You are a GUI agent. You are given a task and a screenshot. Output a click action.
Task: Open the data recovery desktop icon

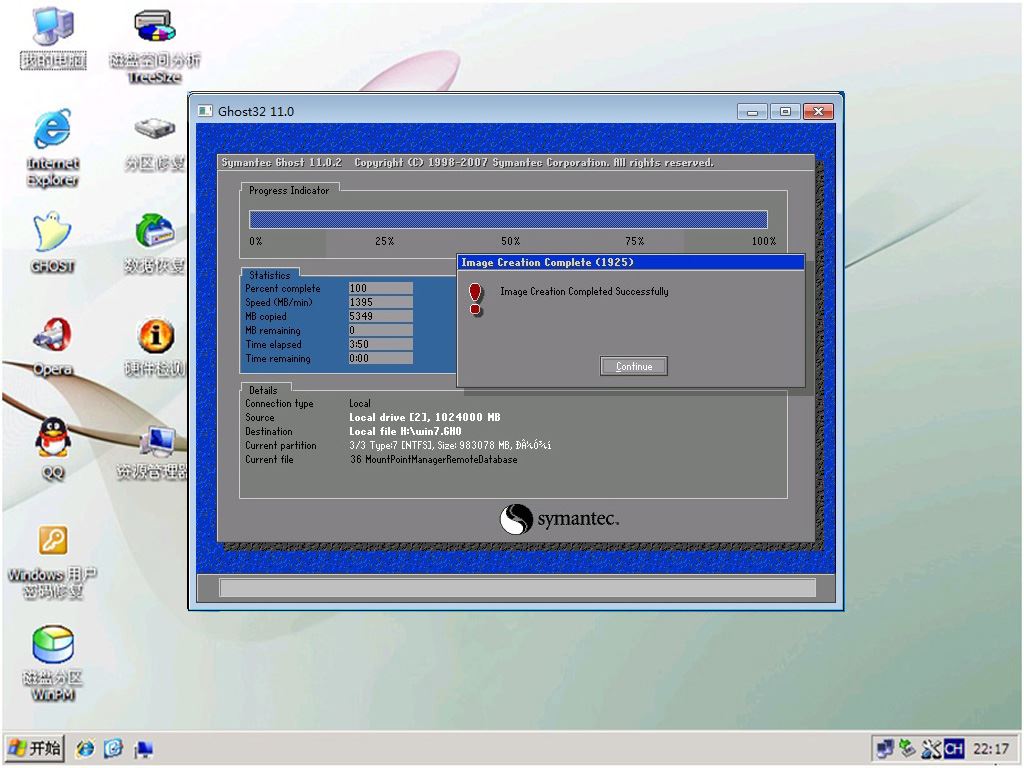(x=155, y=242)
